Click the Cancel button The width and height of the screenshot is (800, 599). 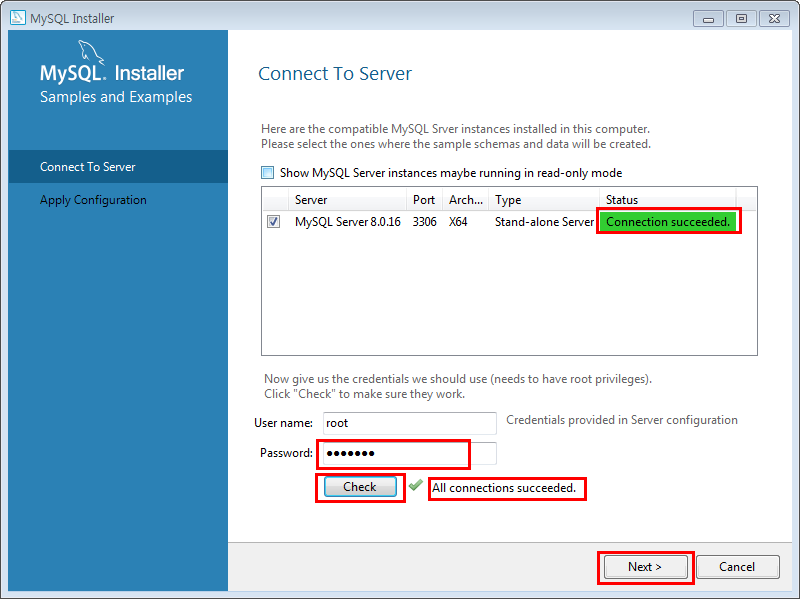[x=737, y=567]
